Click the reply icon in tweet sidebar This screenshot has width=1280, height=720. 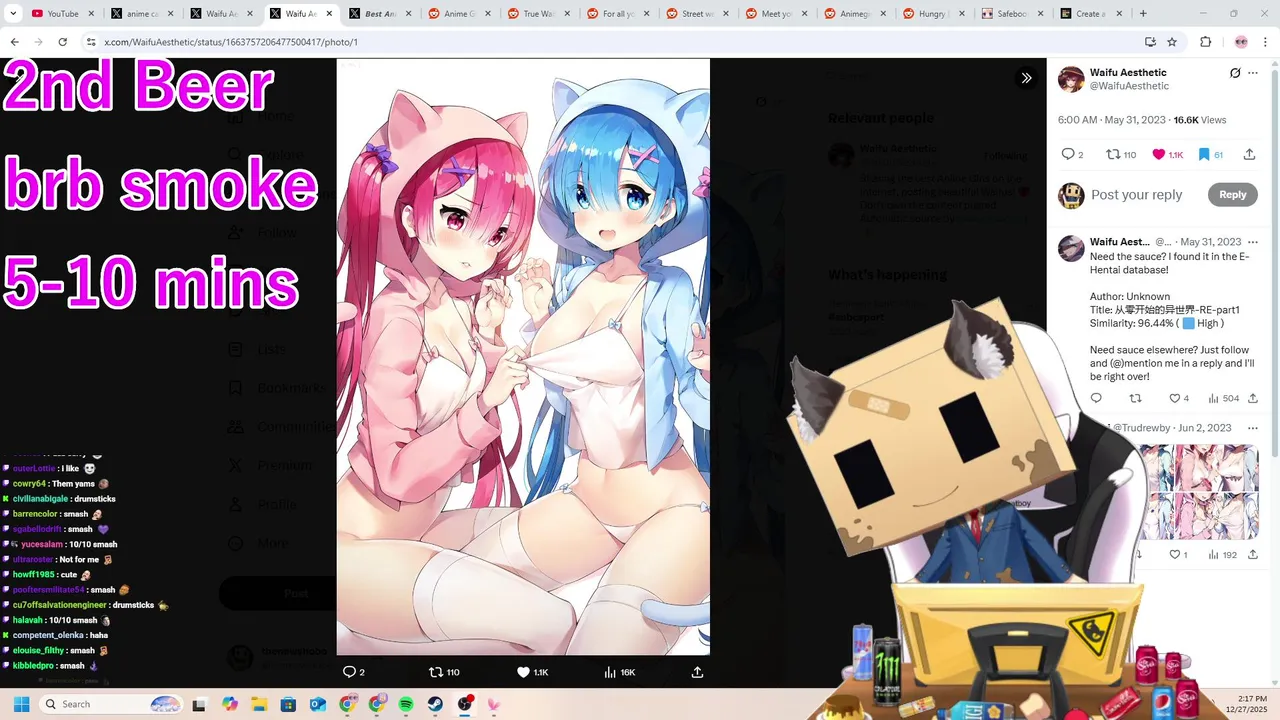(1067, 154)
